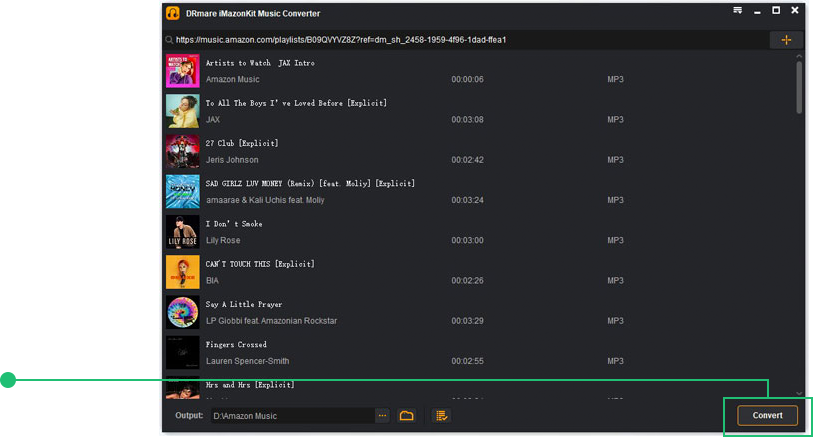Viewport: 813px width, 437px height.
Task: Click track title Artists to Watch JAX Intro
Action: (260, 63)
